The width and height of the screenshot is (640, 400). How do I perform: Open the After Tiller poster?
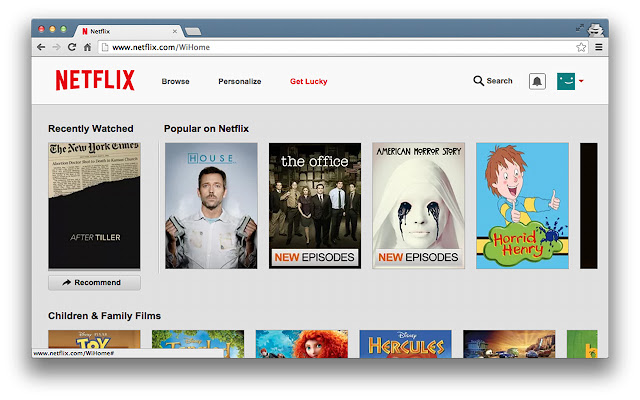tap(94, 205)
